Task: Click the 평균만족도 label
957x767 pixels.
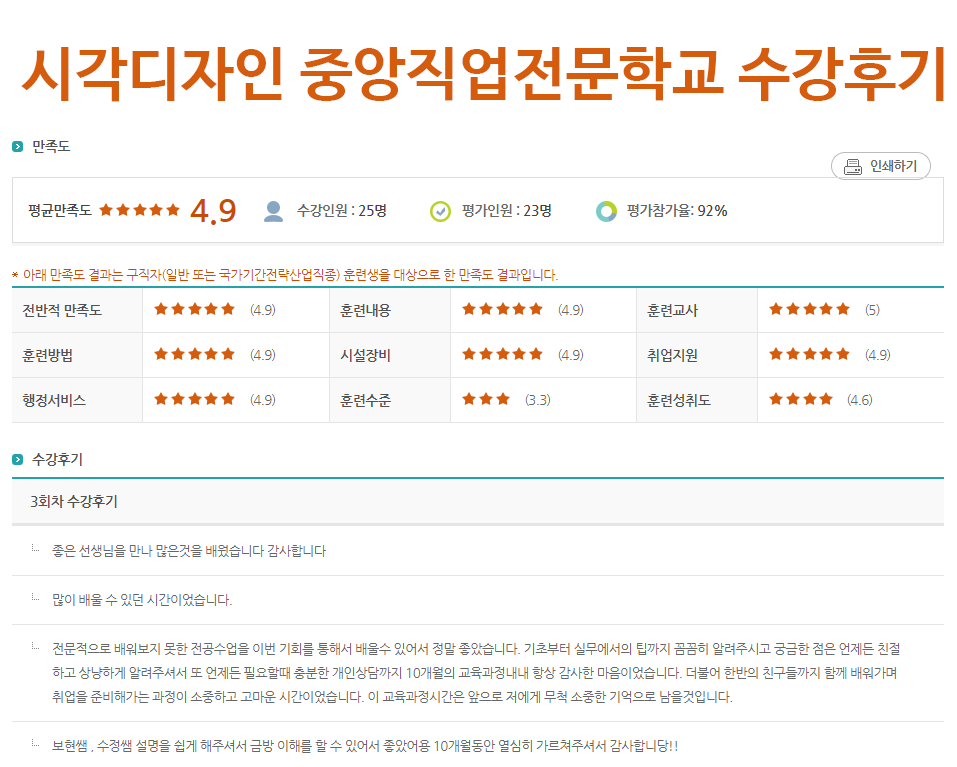Action: (x=60, y=211)
